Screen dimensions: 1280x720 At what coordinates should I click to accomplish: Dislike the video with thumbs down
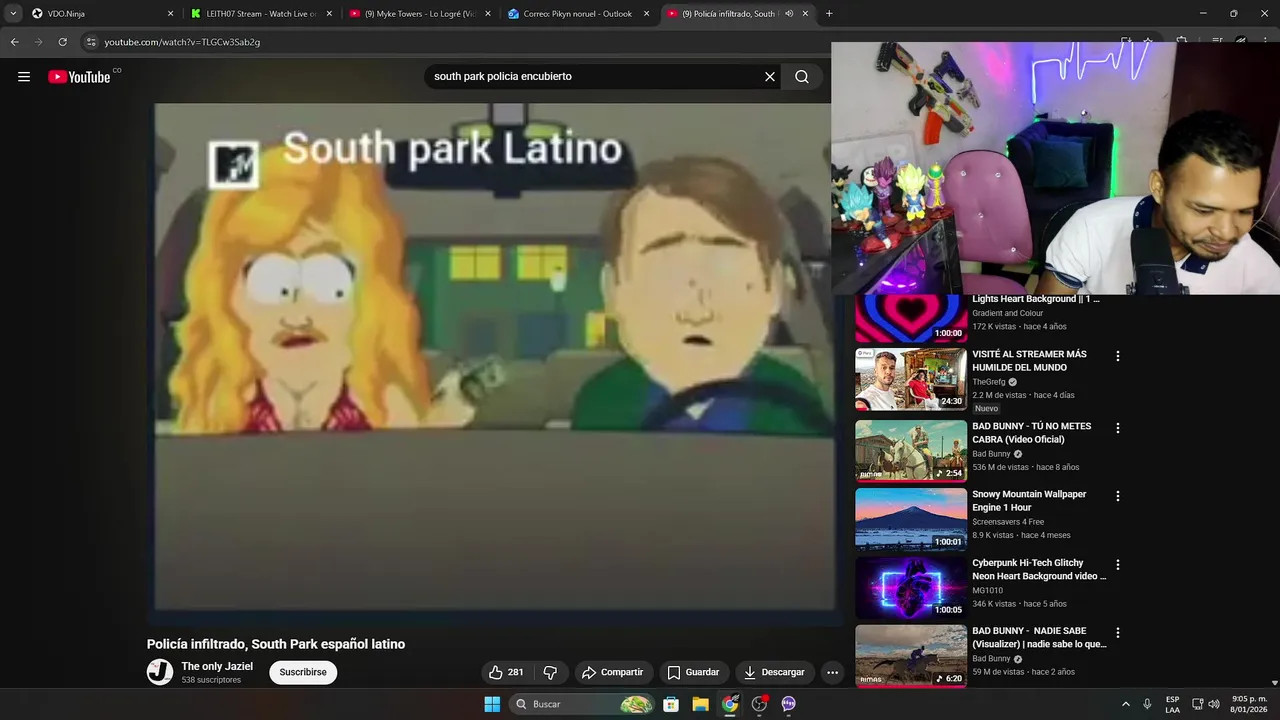point(550,672)
